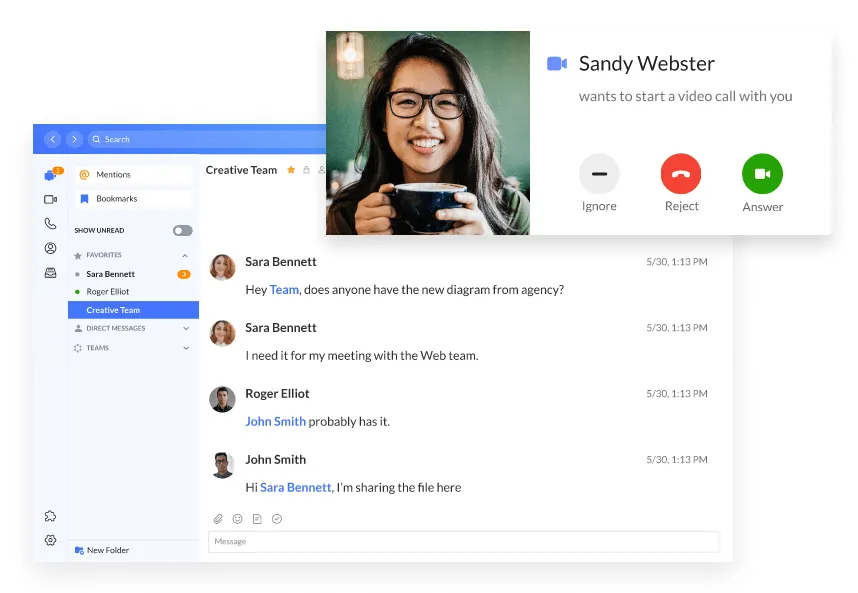The height and width of the screenshot is (593, 858).
Task: Click the task checkmark icon above message box
Action: tap(277, 519)
